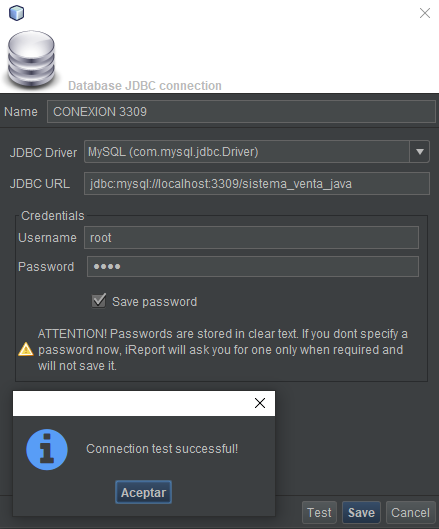Click the yellow warning triangle icon

[x=26, y=350]
